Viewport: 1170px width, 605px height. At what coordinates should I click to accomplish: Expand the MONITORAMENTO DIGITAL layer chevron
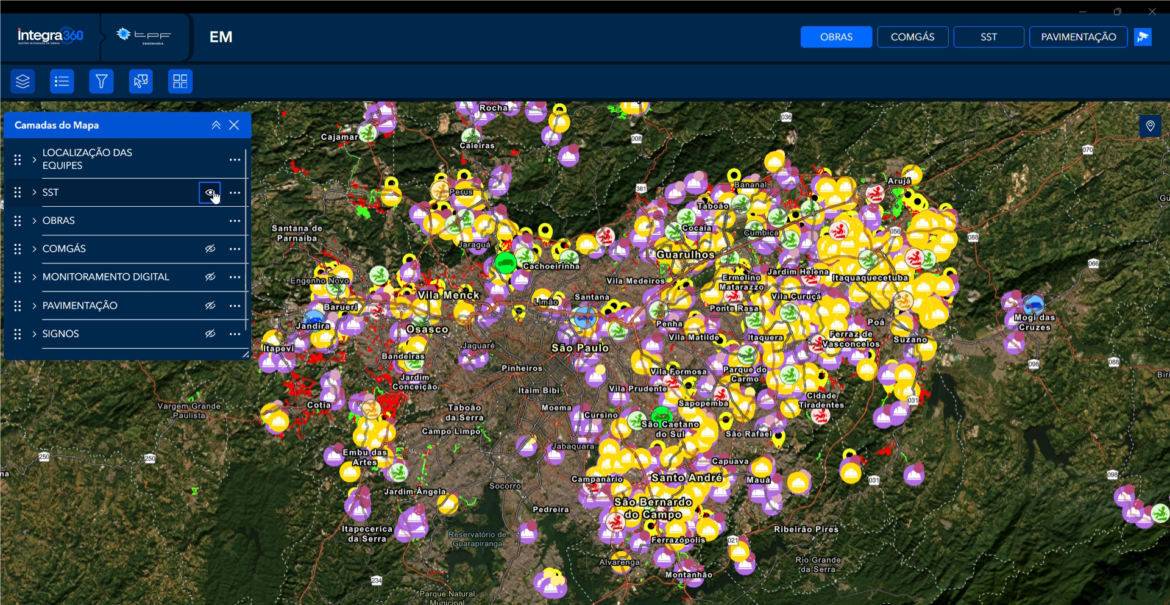(34, 278)
